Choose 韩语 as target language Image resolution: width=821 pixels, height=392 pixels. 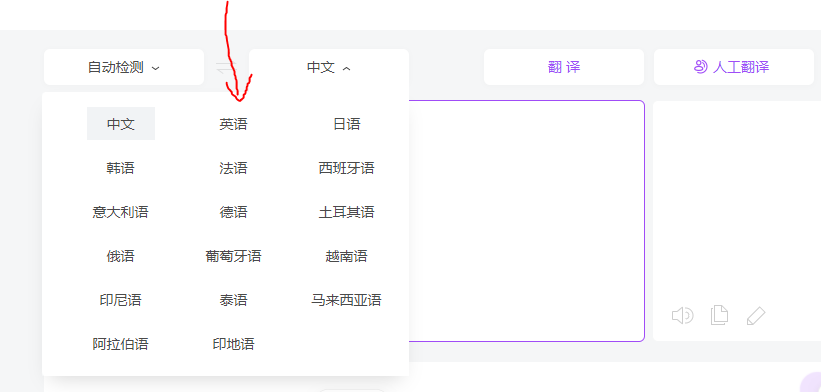pos(121,168)
